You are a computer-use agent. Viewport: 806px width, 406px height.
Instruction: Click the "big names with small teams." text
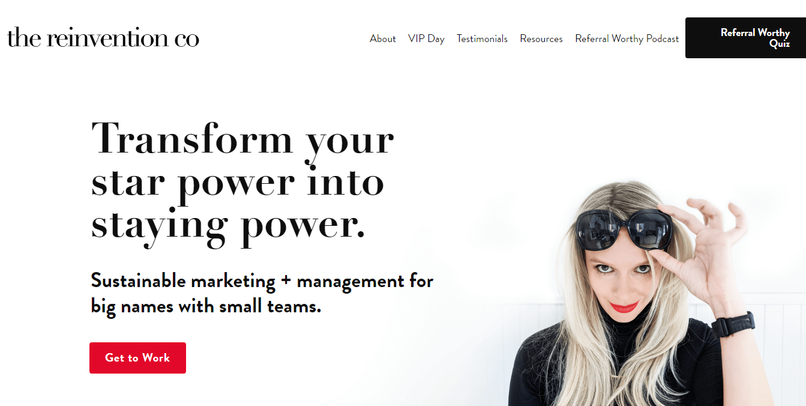(206, 306)
